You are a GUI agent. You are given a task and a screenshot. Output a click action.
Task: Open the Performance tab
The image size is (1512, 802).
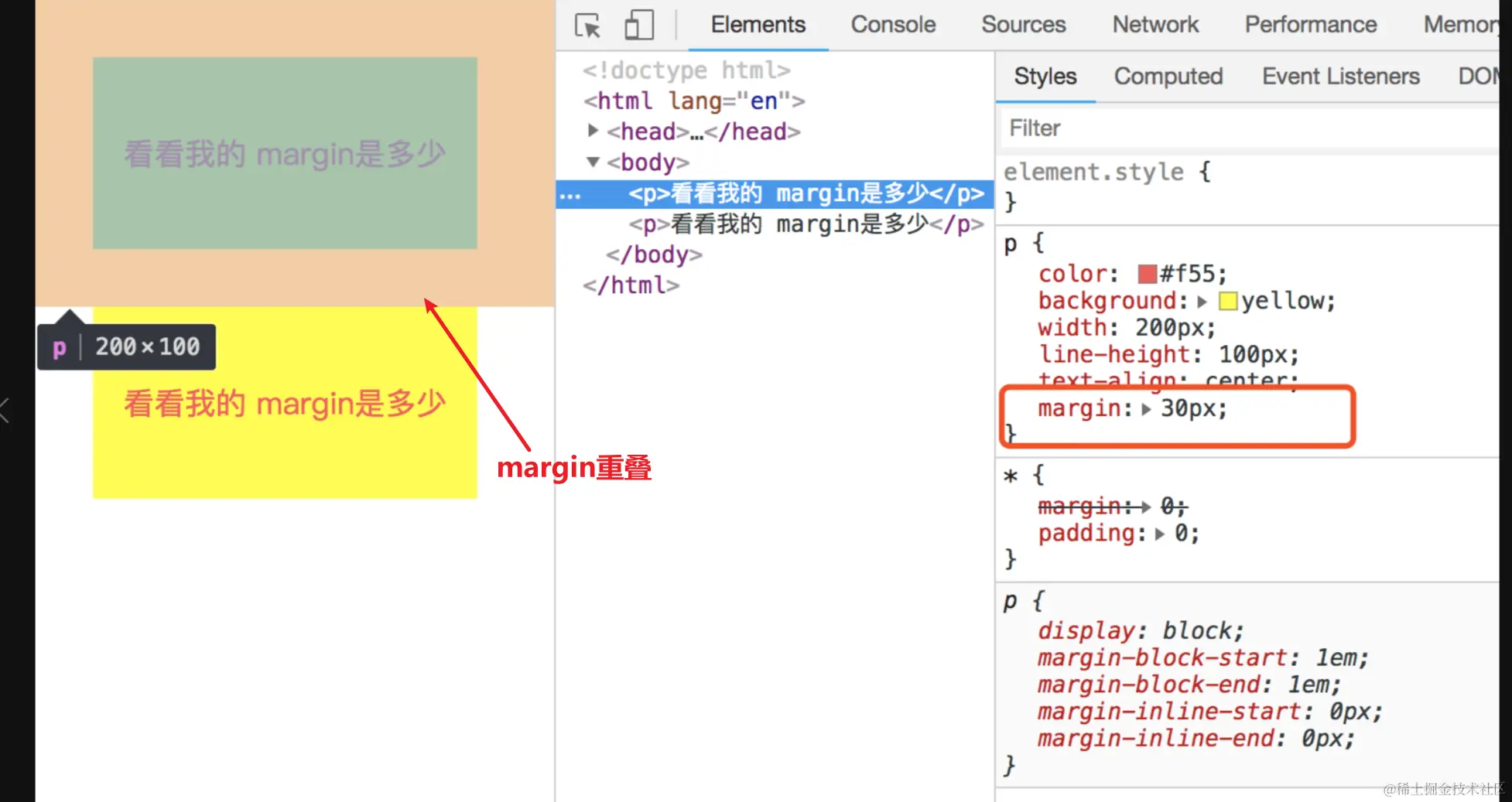[1311, 25]
